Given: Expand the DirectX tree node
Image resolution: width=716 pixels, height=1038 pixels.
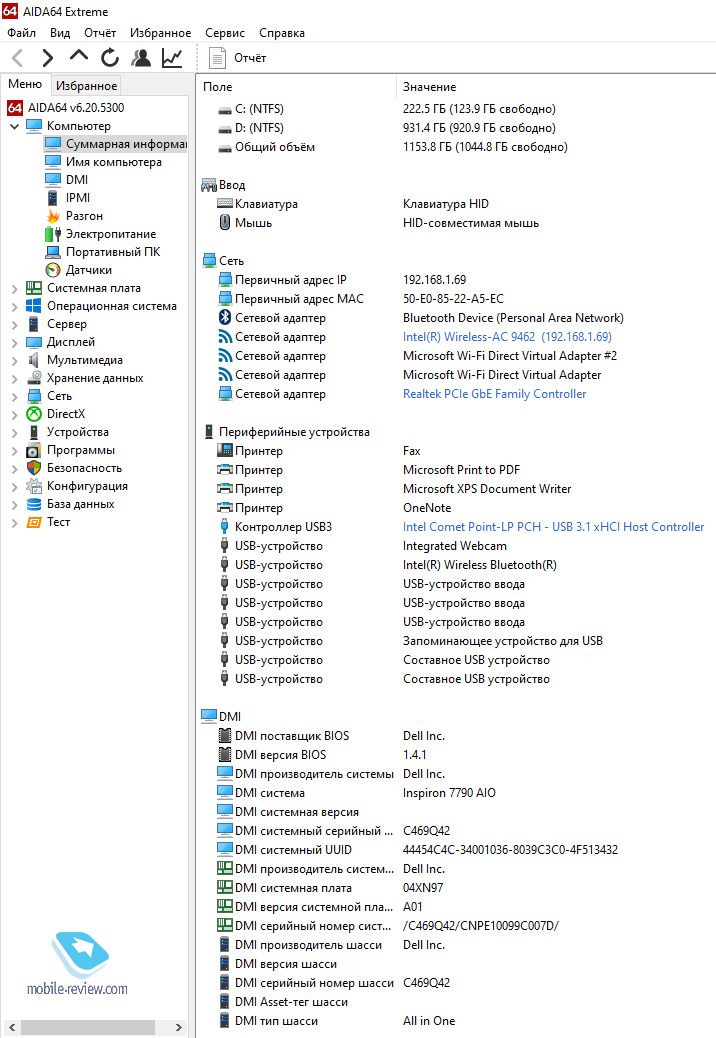Looking at the screenshot, I should [x=15, y=414].
